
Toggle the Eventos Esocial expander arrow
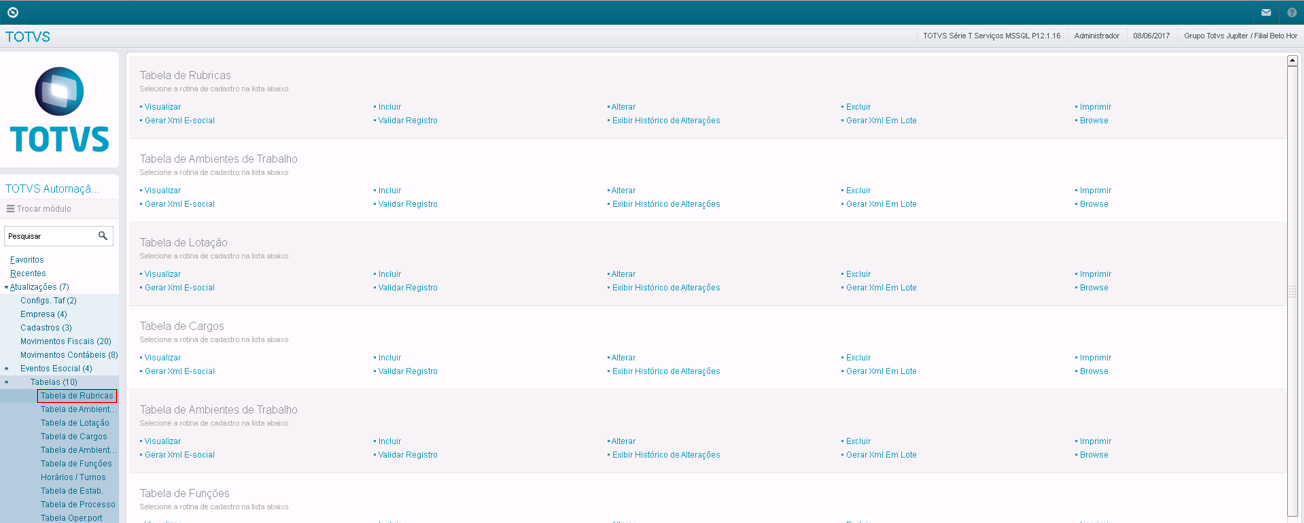(x=6, y=369)
